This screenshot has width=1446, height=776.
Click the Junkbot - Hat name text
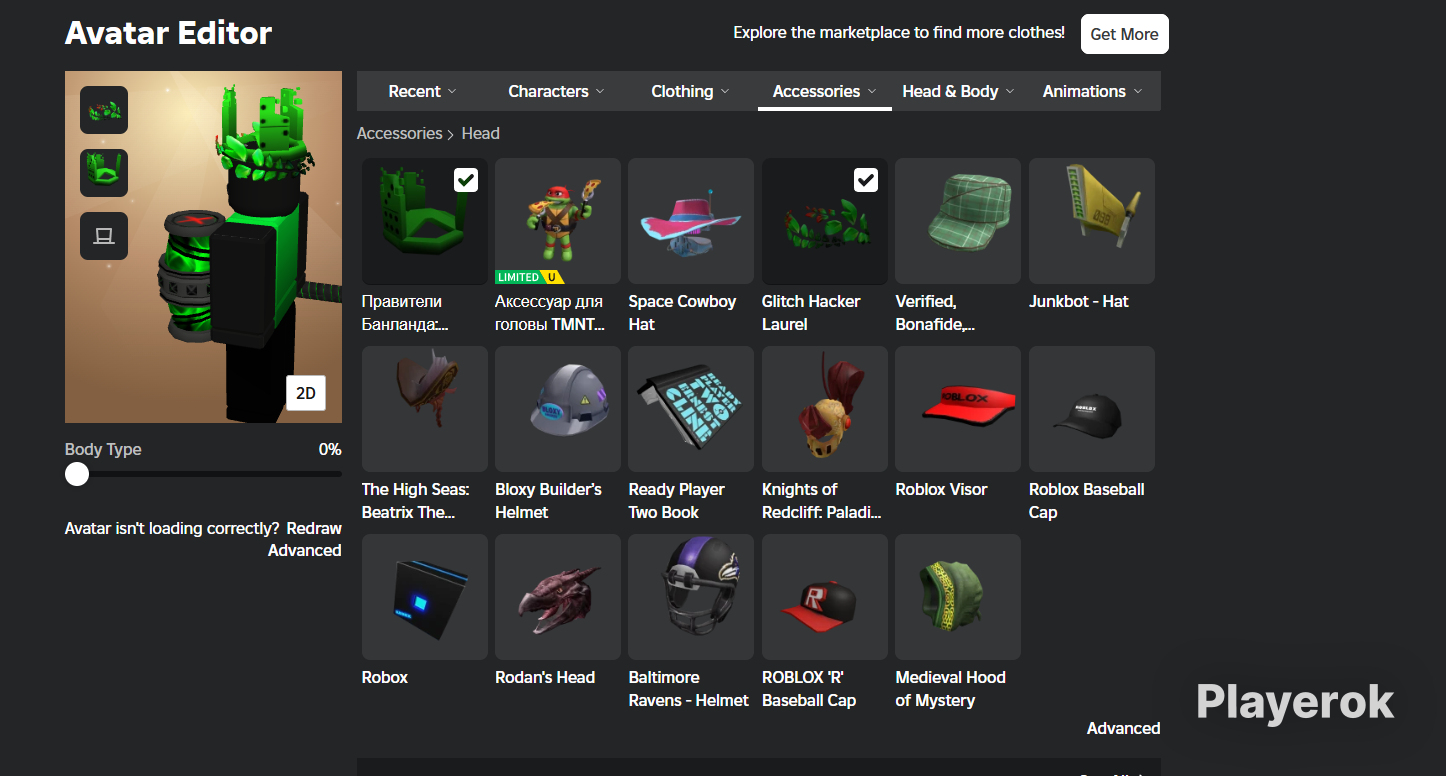point(1079,301)
